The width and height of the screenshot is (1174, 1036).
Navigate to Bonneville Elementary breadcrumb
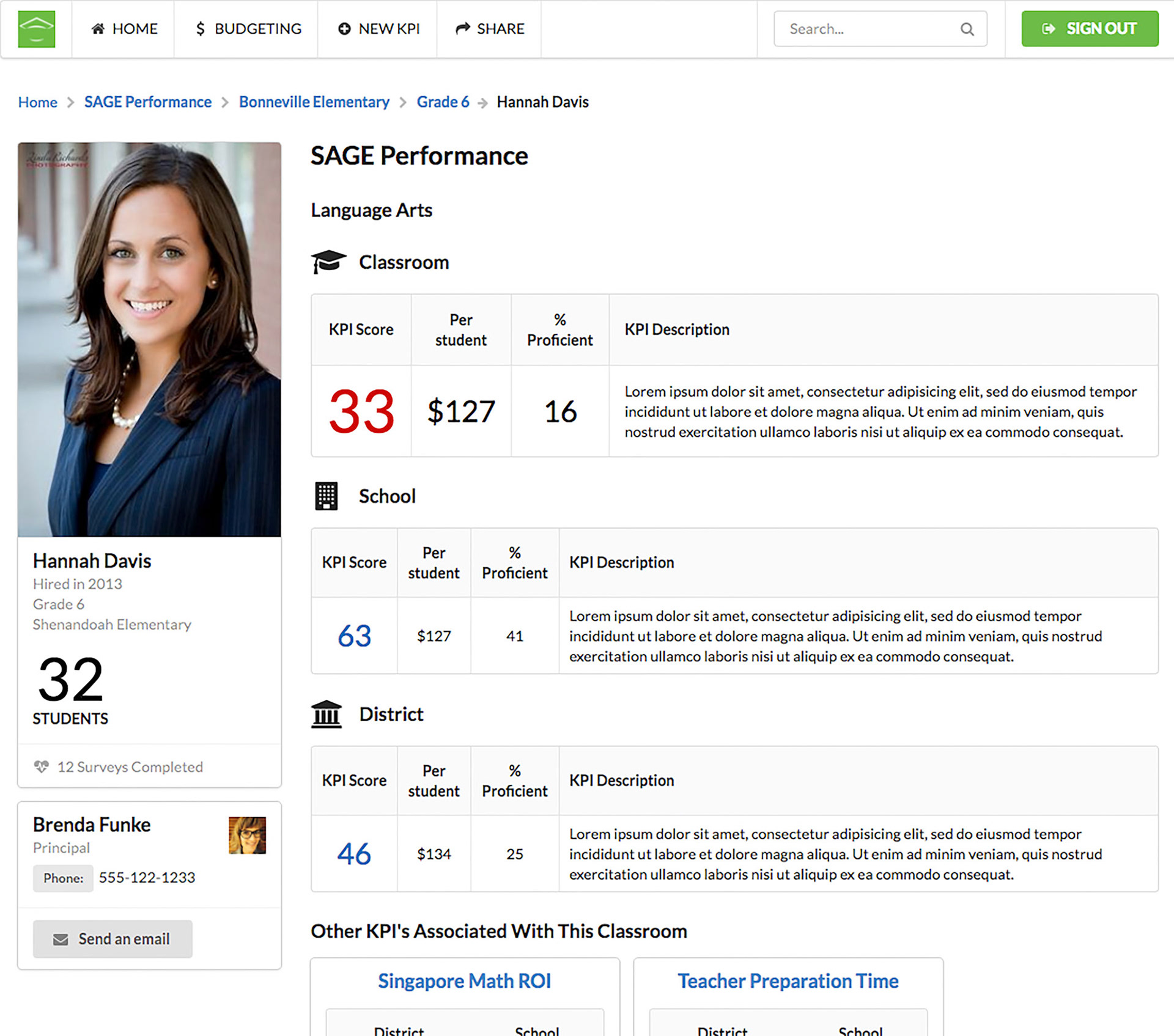[314, 102]
